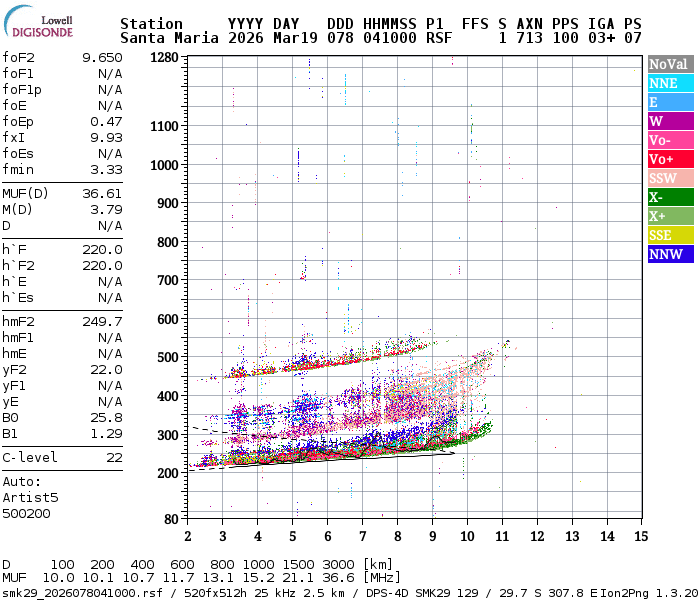Viewport: 700px width, 600px height.
Task: Click the Artist5 autoscaler label
Action: pos(30,497)
